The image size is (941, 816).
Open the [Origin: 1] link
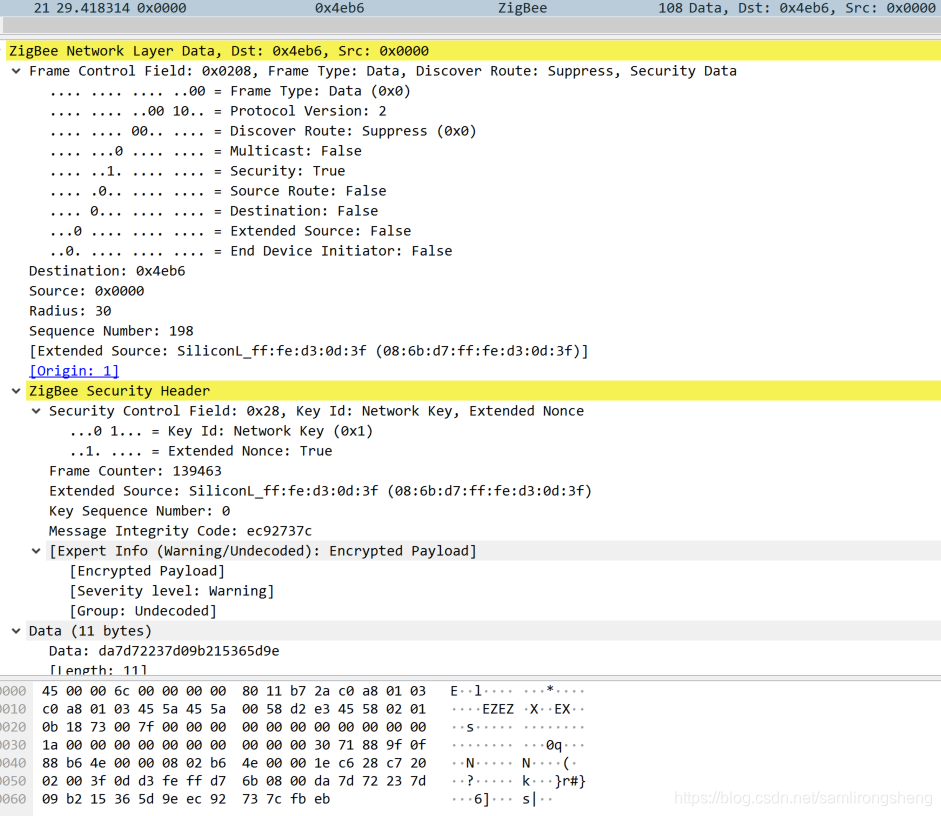click(73, 370)
